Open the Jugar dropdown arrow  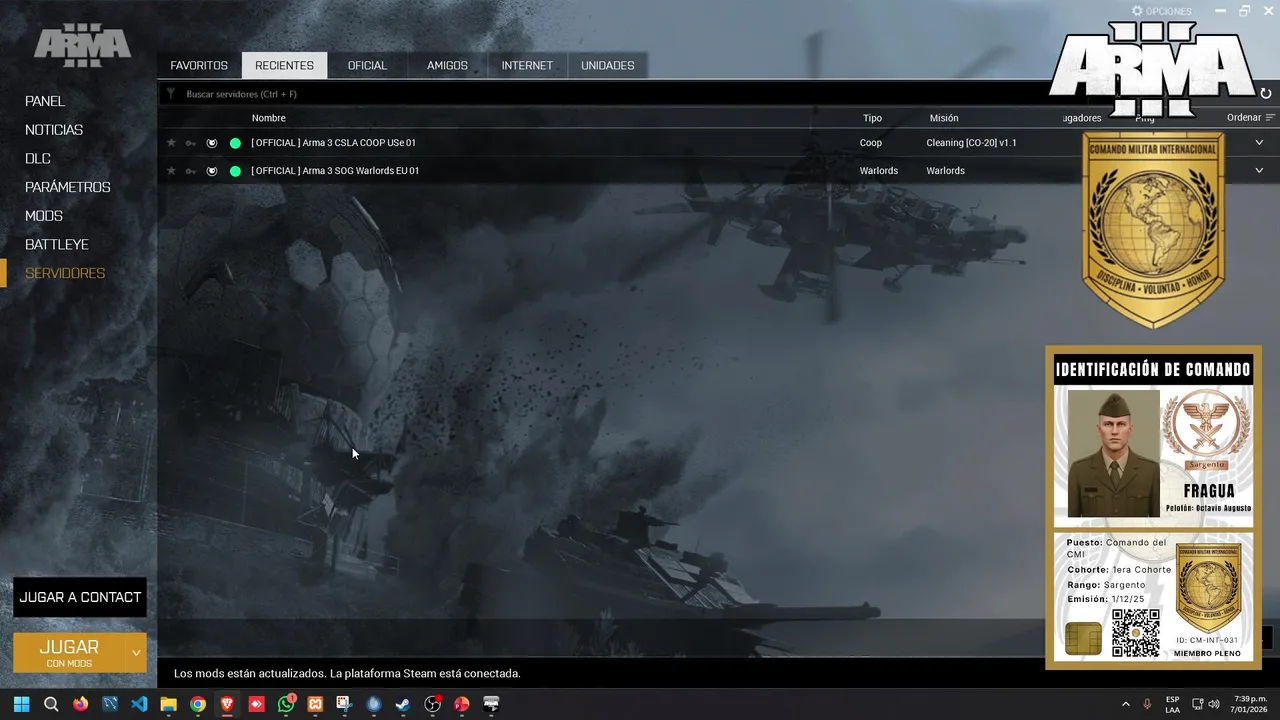click(x=136, y=653)
